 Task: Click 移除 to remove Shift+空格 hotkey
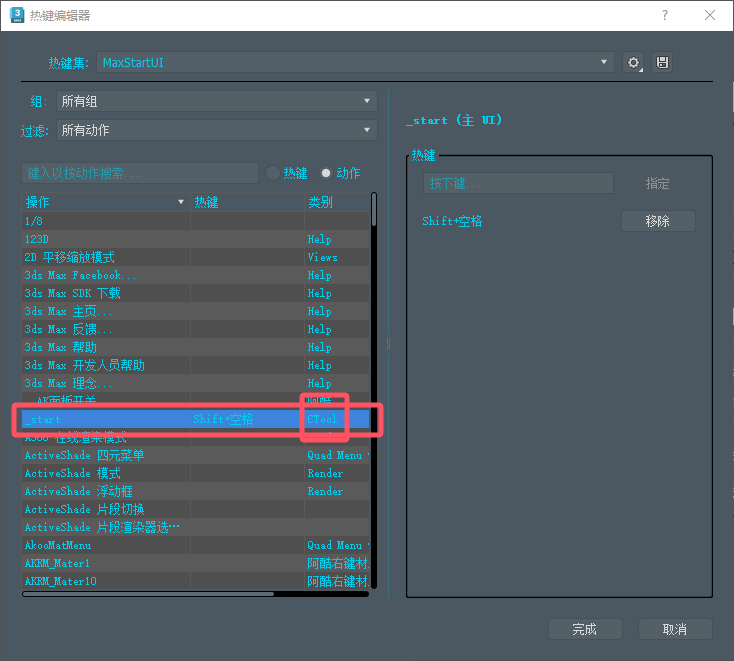pyautogui.click(x=657, y=221)
